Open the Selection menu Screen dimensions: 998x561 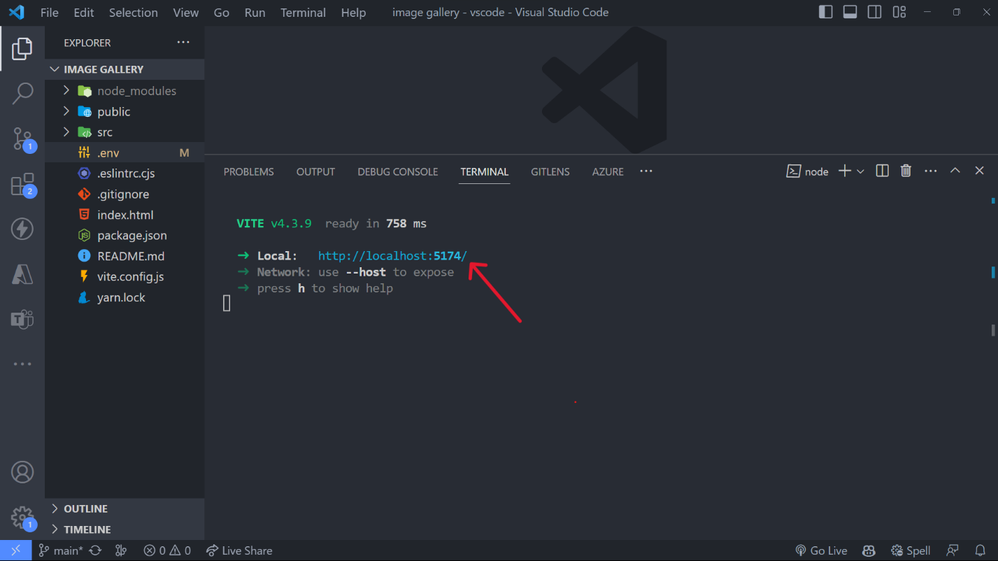133,13
